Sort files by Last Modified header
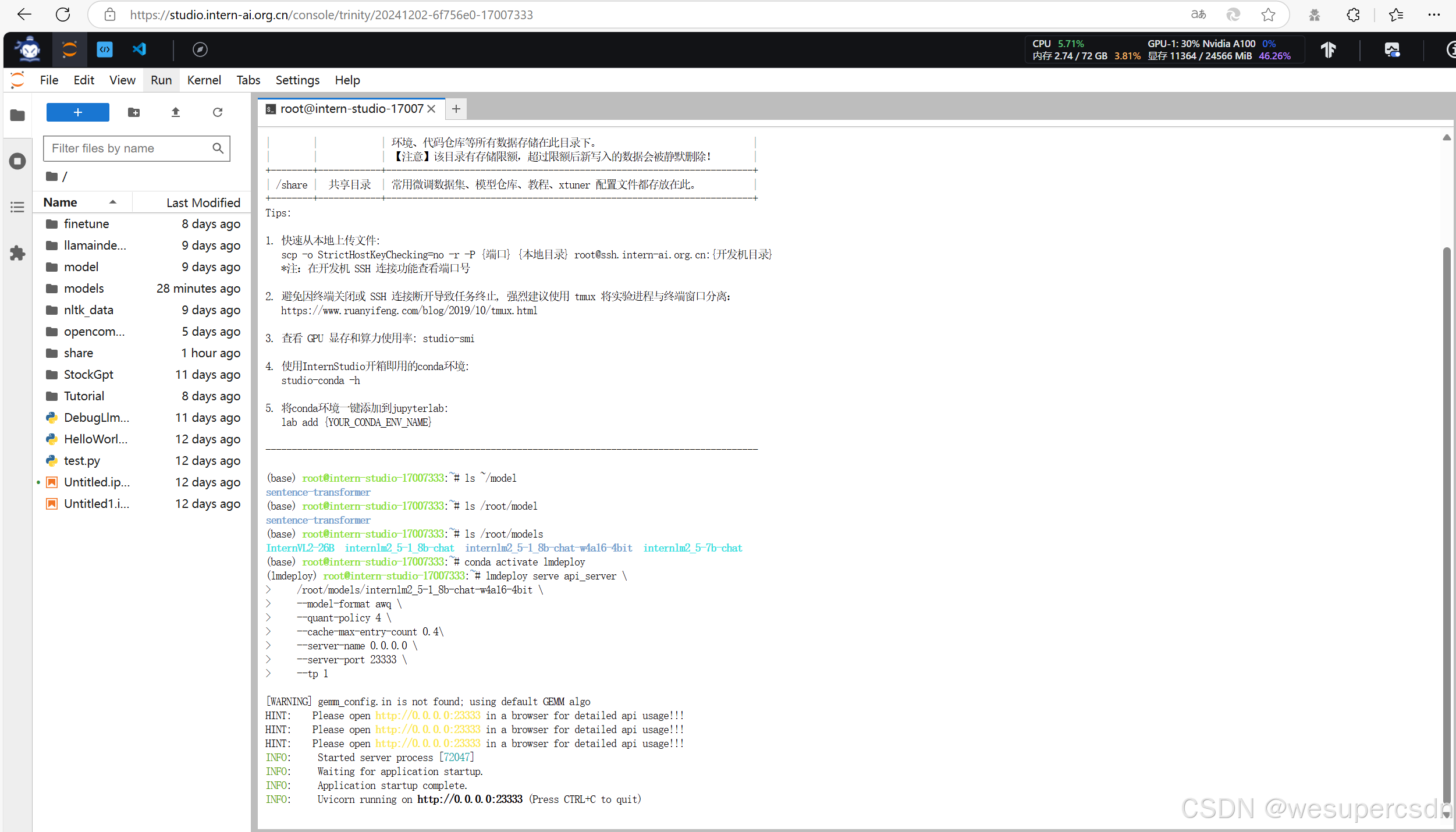1456x832 pixels. 203,202
